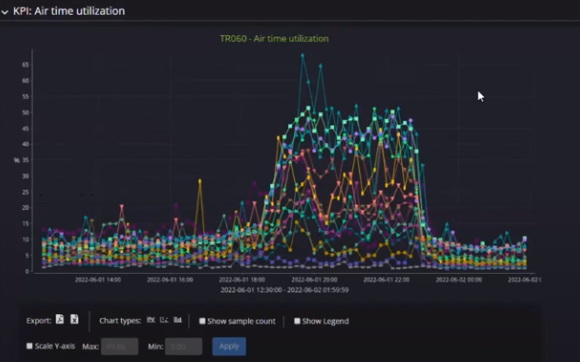Switch to bar chart type
The width and height of the screenshot is (580, 362).
(x=178, y=320)
